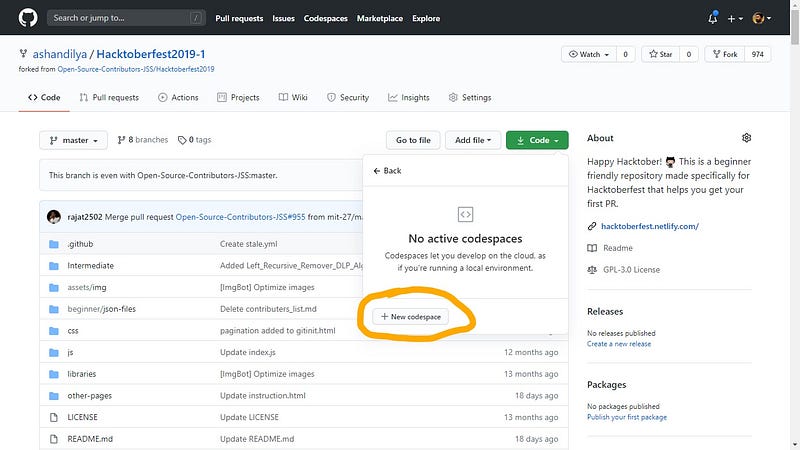The image size is (800, 450).
Task: Open notifications bell icon
Action: point(713,18)
